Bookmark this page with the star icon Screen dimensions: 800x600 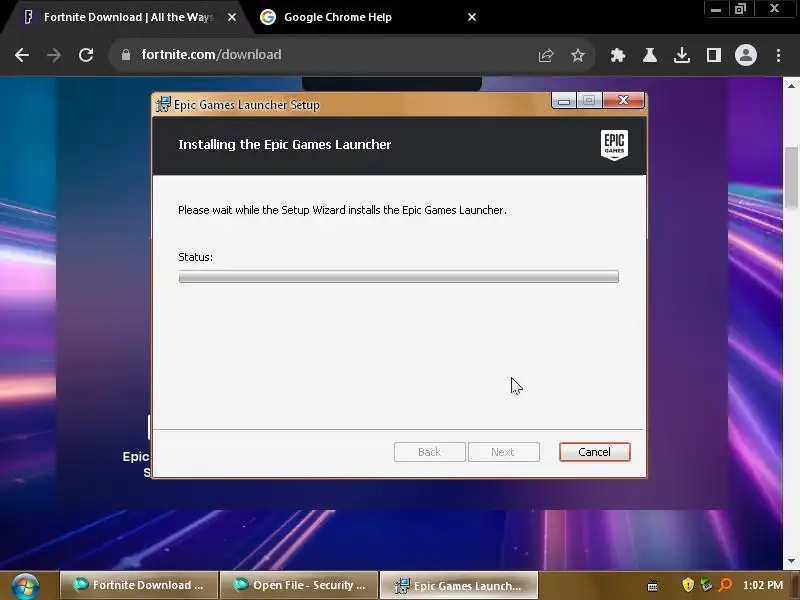[x=578, y=55]
